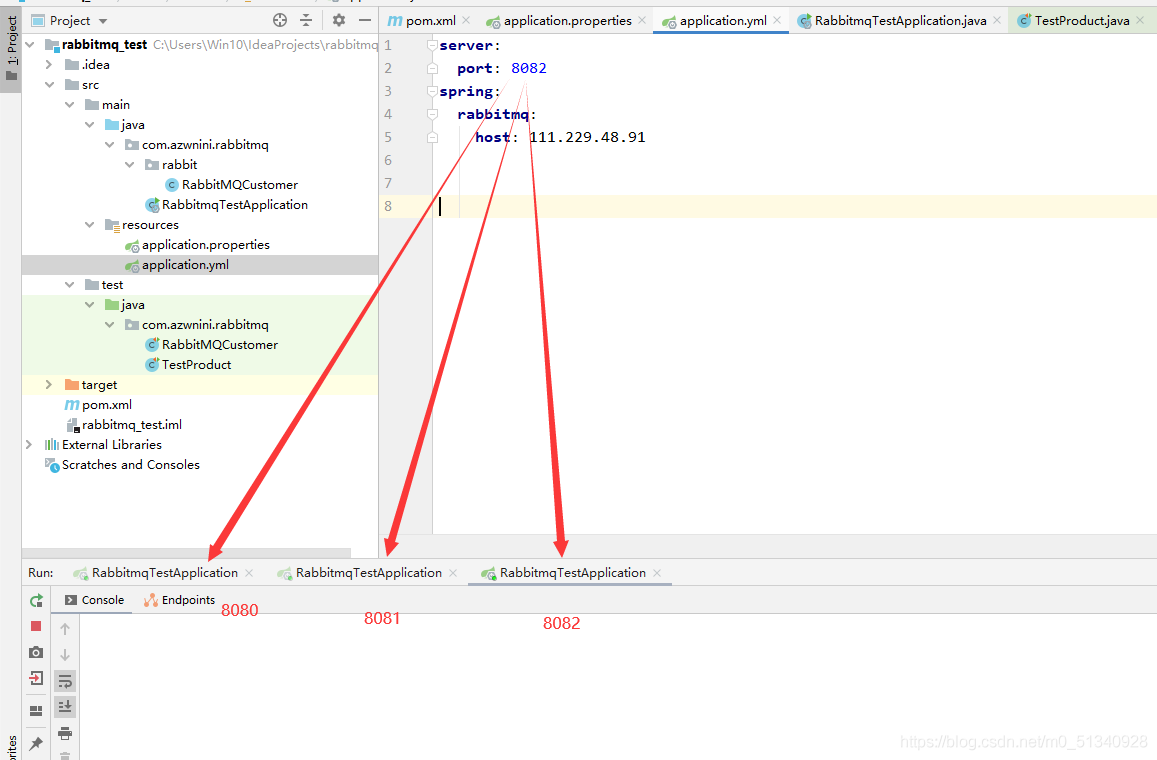Open the Project view dropdown
This screenshot has width=1157, height=760.
click(x=103, y=21)
